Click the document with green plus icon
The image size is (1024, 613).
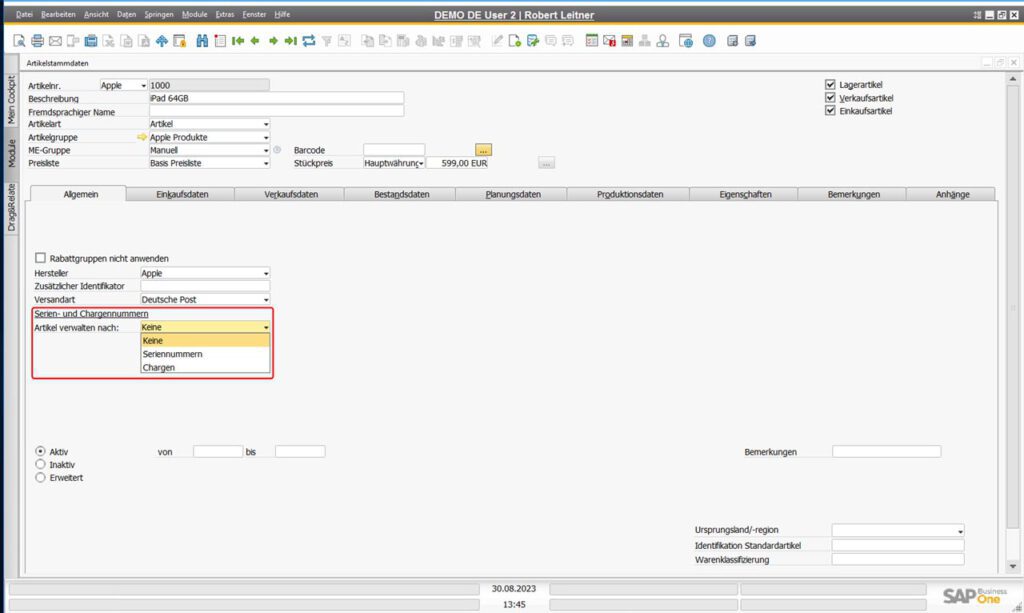pos(515,41)
